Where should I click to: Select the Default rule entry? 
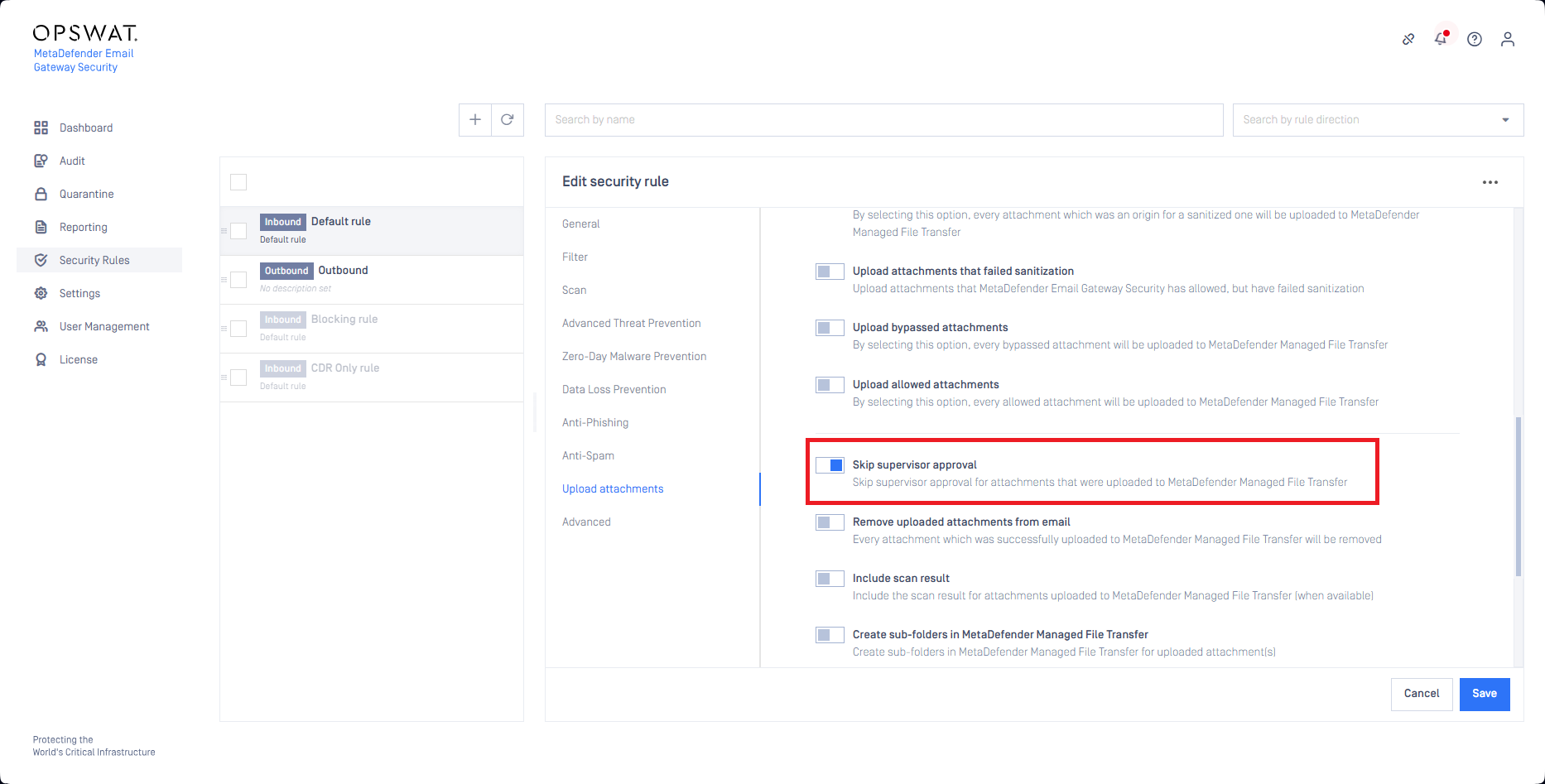(x=372, y=231)
